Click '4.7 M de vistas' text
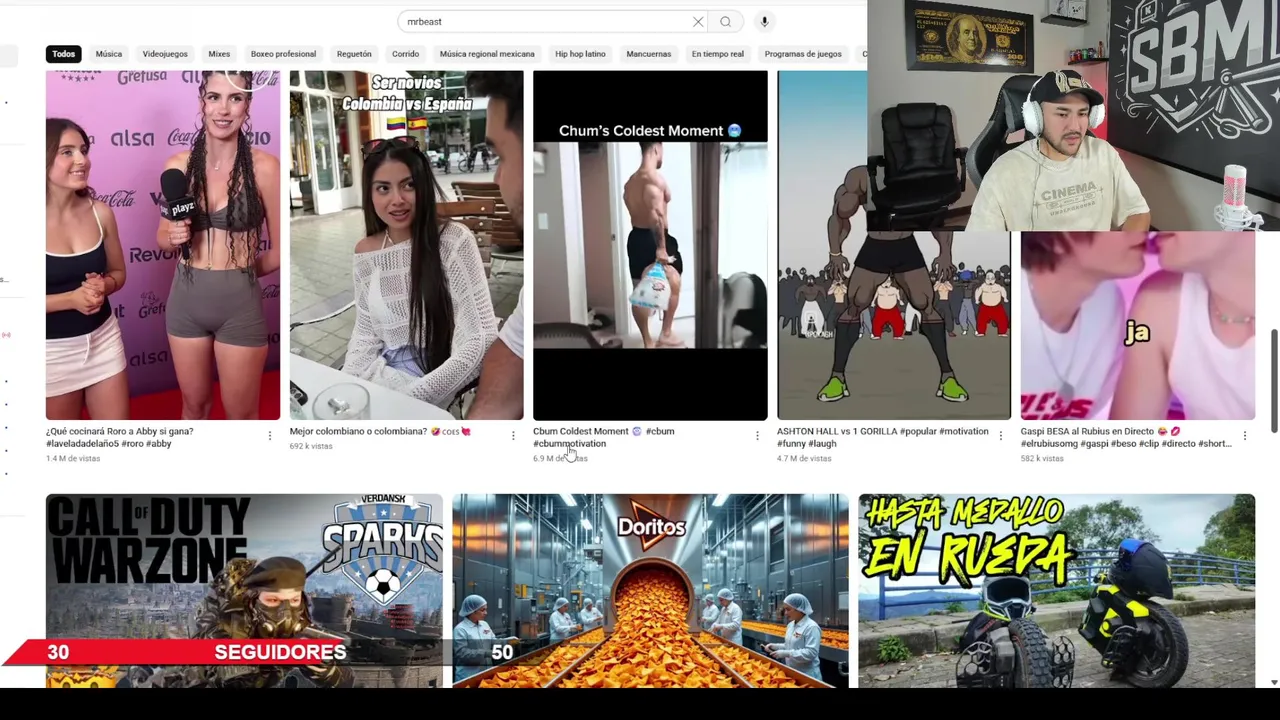 [804, 459]
